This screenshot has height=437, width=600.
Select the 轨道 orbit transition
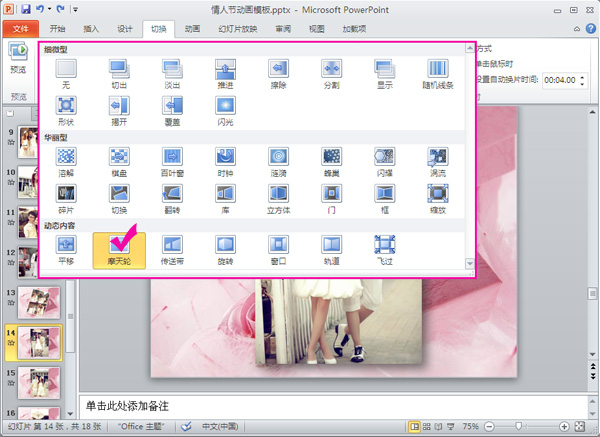point(331,251)
